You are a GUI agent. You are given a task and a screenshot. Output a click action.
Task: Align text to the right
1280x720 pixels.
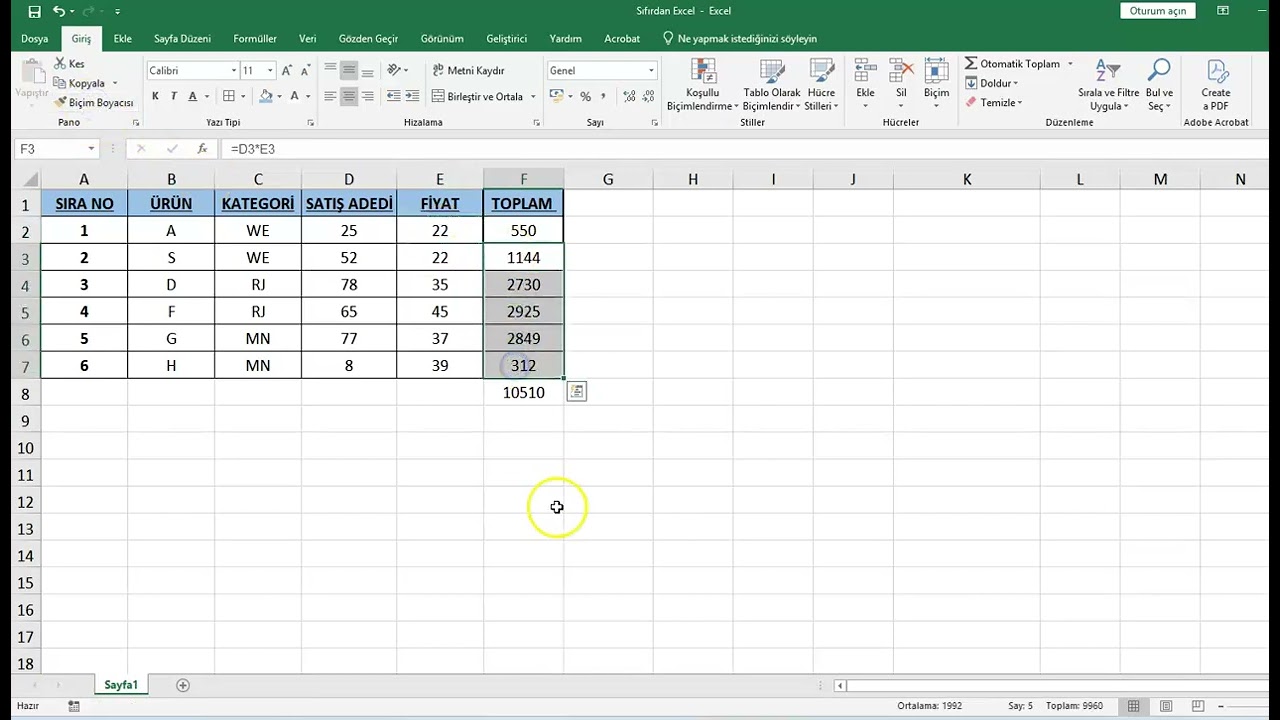(367, 96)
